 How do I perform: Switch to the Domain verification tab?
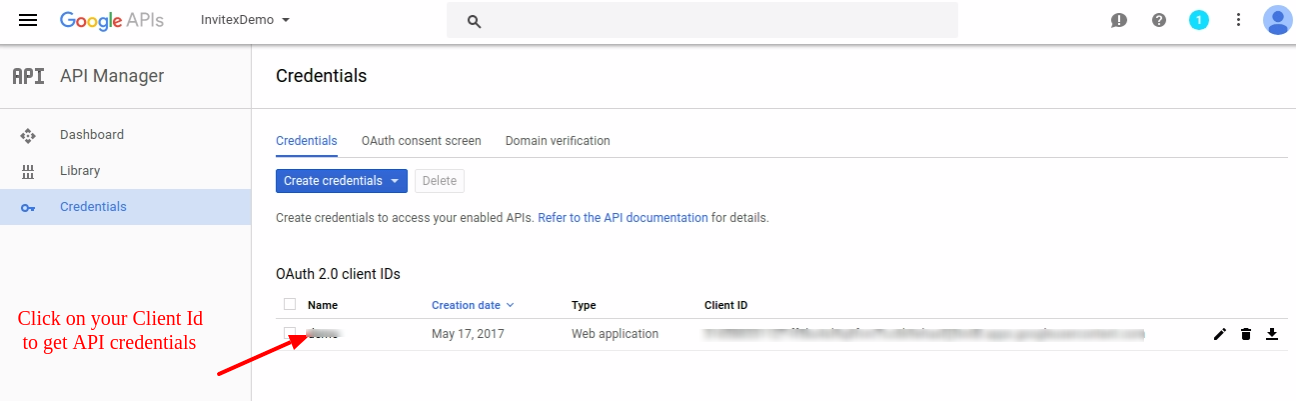(x=557, y=141)
